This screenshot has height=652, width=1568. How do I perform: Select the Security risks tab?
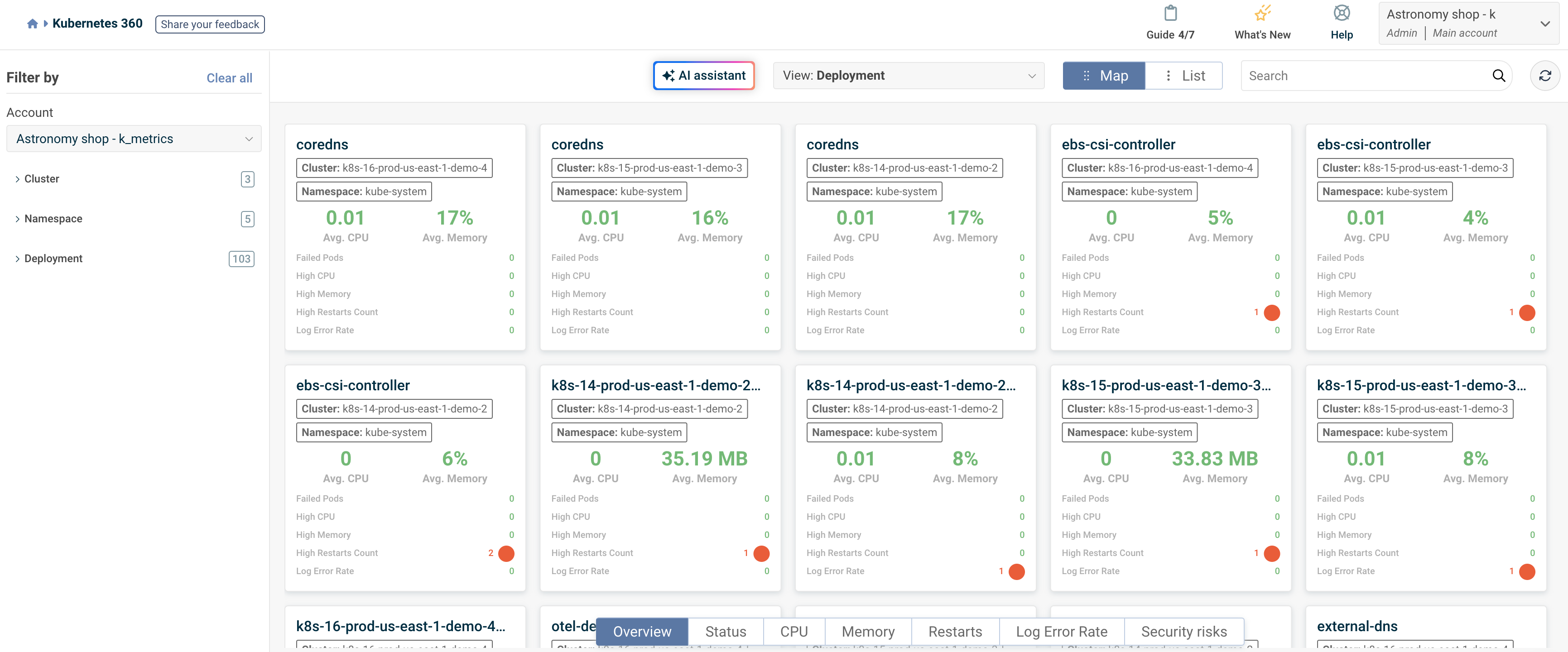1183,632
